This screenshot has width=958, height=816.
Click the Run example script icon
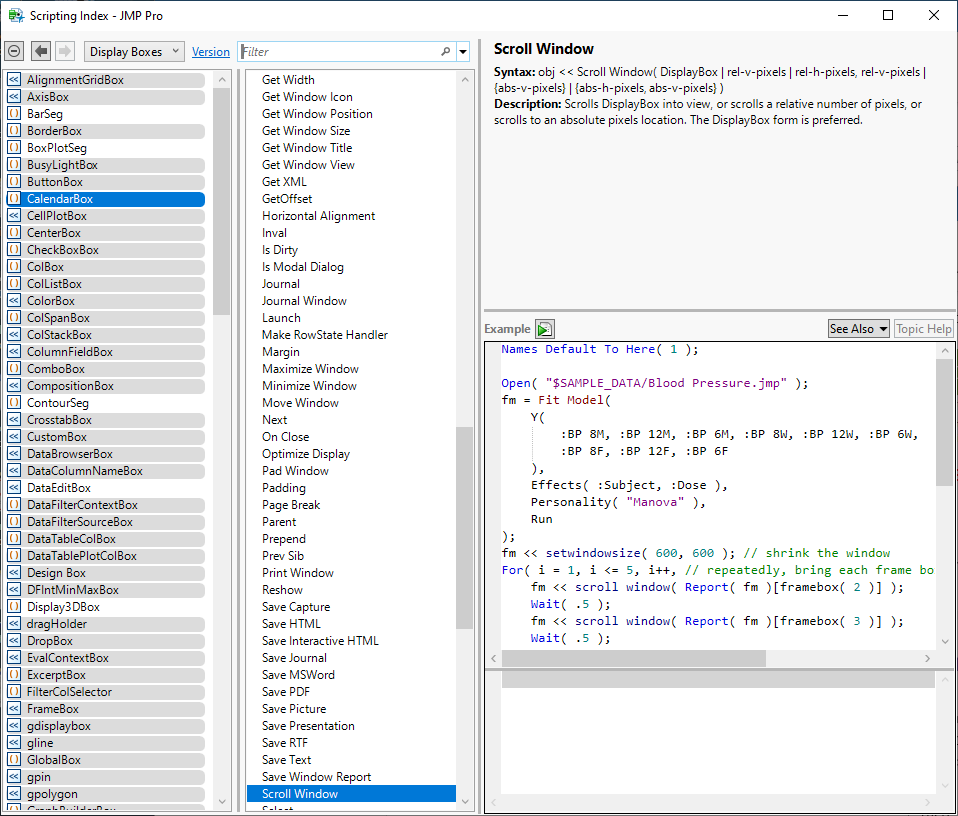[544, 329]
